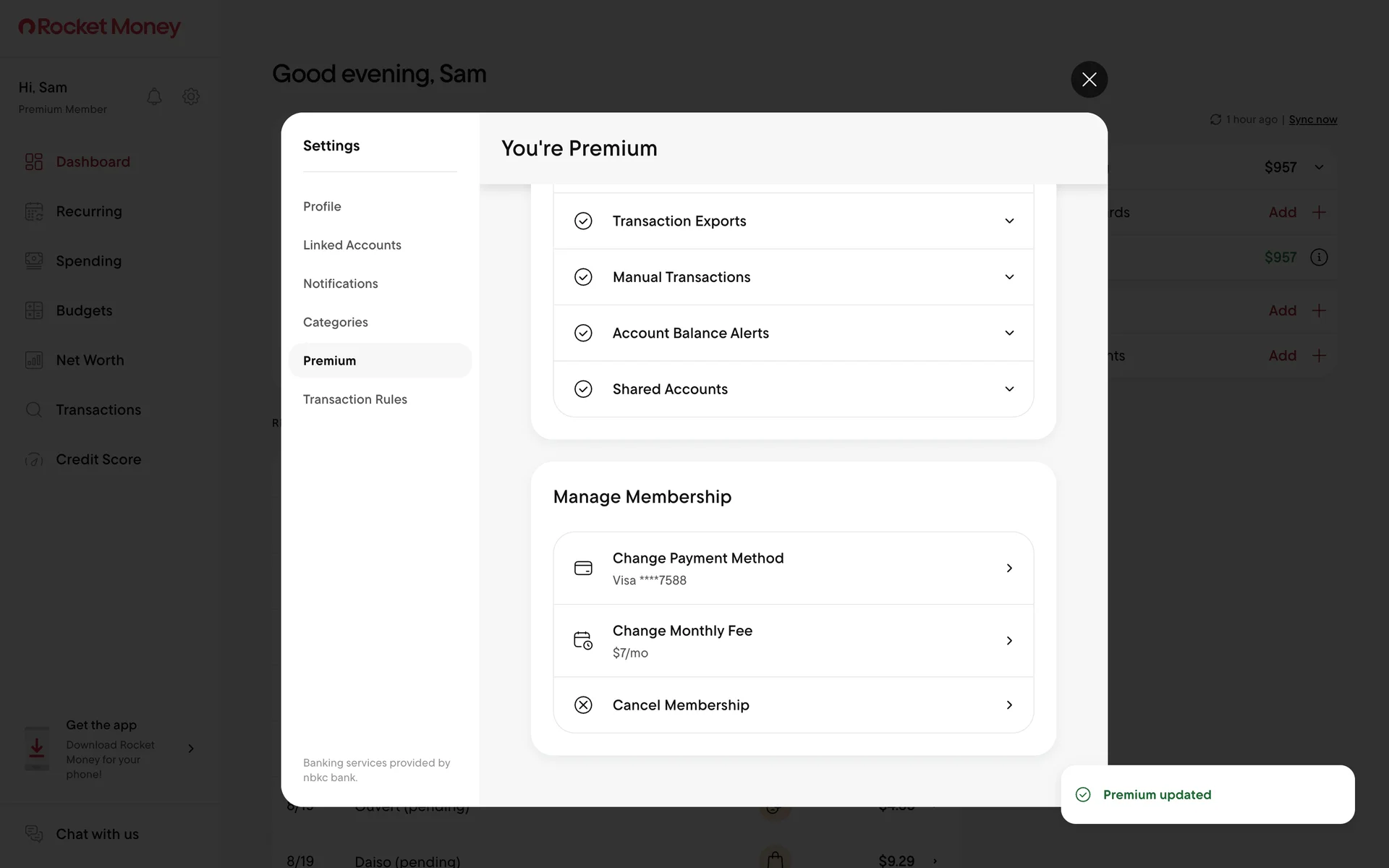Viewport: 1389px width, 868px height.
Task: Switch to Transaction Rules settings
Action: point(355,399)
